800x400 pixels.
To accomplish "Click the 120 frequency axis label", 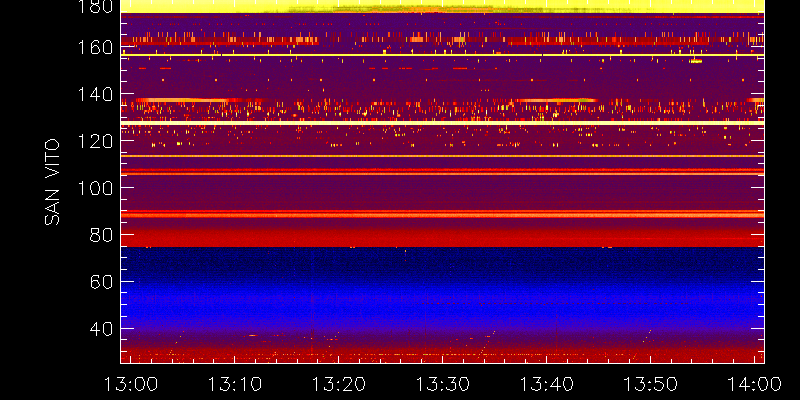I will point(95,141).
